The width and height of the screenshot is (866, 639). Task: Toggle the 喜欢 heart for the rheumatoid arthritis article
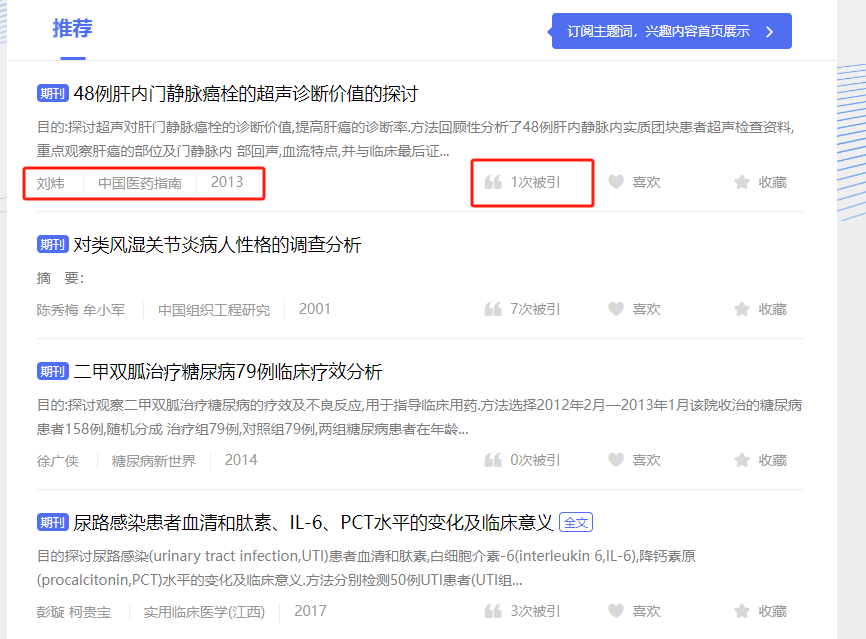tap(616, 309)
